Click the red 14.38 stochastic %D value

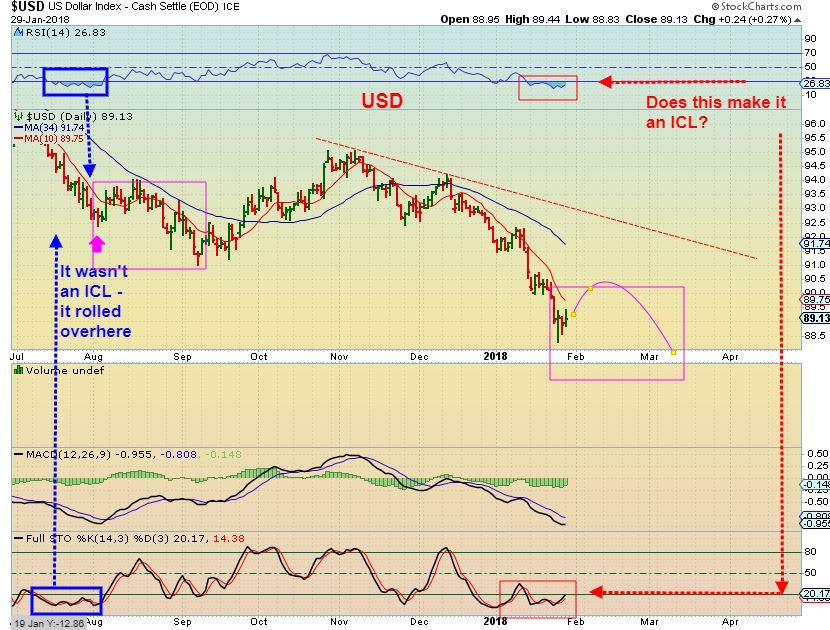(x=229, y=538)
